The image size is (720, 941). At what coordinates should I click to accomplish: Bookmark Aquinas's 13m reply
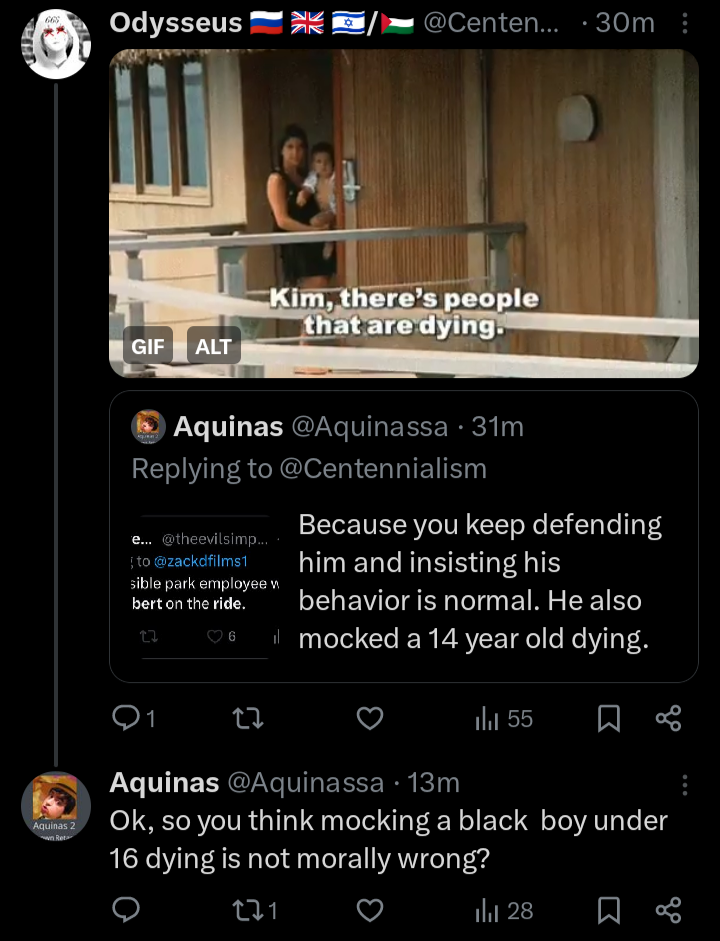[x=608, y=910]
